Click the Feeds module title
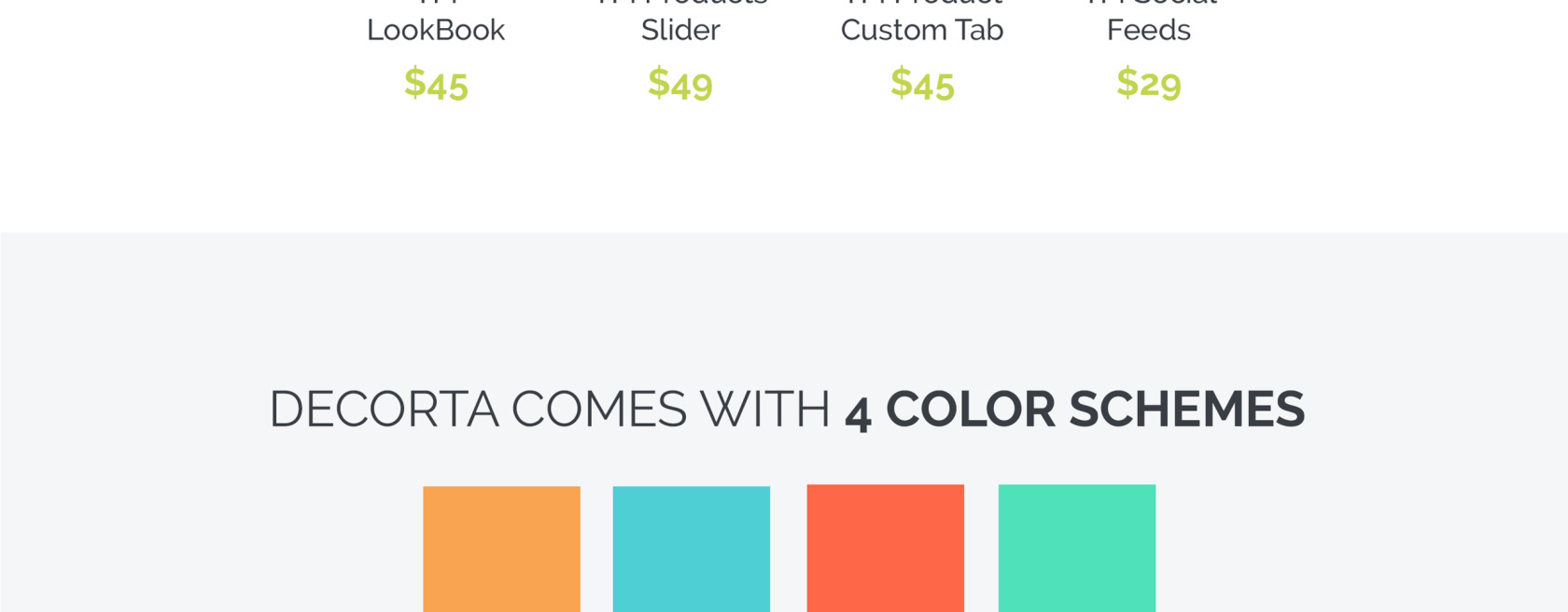 pos(1149,30)
